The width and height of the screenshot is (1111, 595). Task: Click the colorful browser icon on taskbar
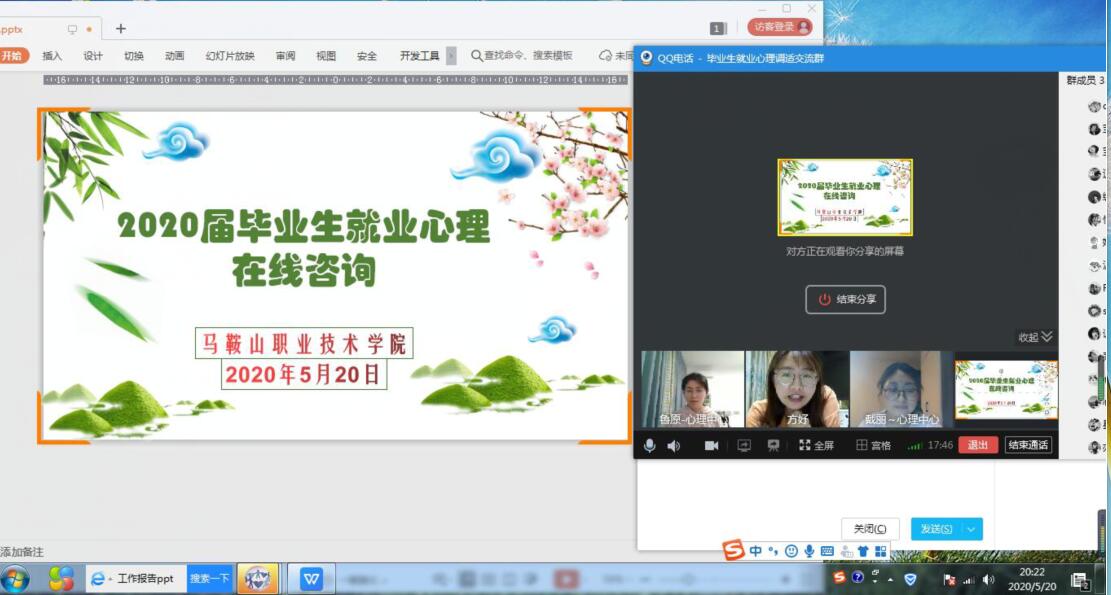(62, 579)
